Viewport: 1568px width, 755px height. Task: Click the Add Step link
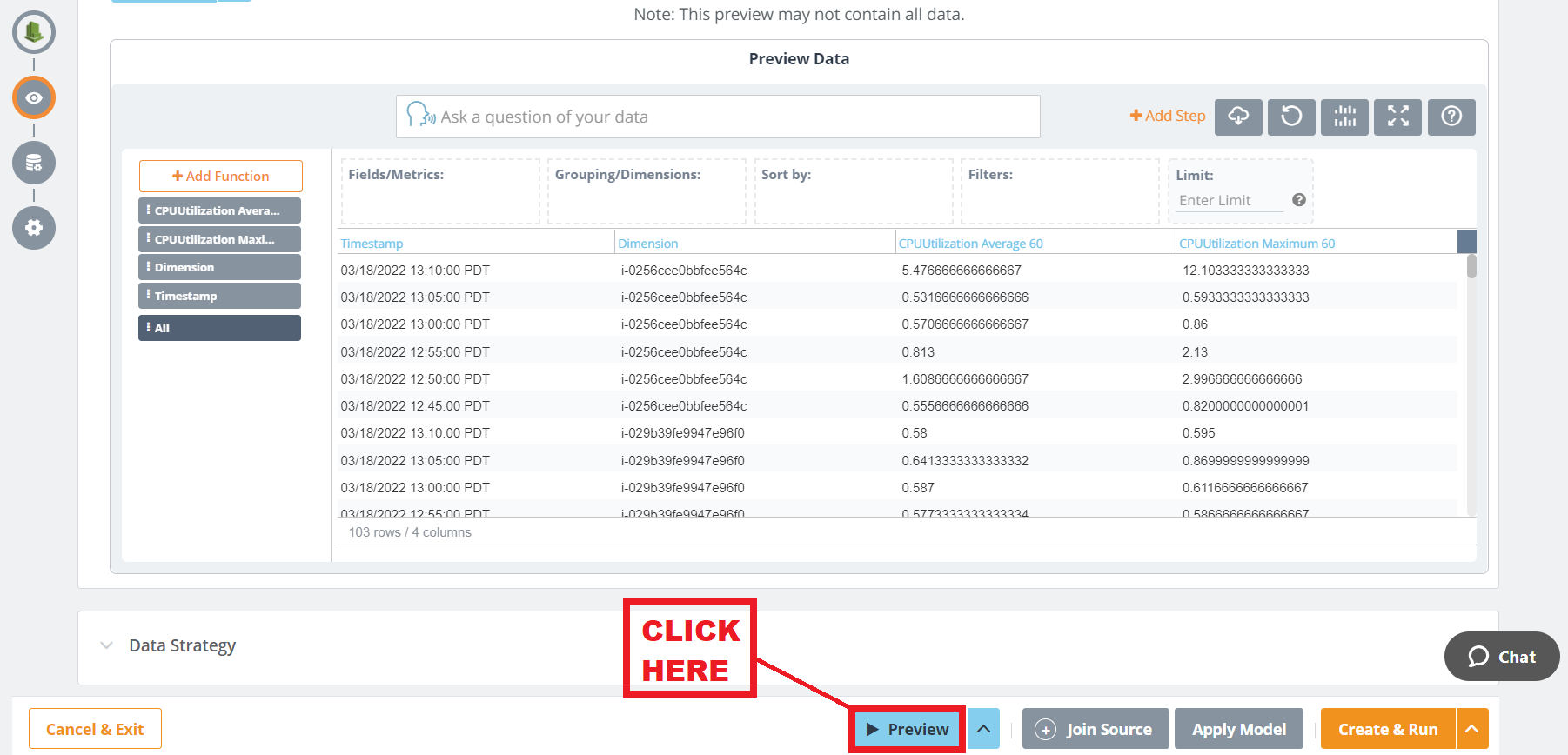point(1167,116)
